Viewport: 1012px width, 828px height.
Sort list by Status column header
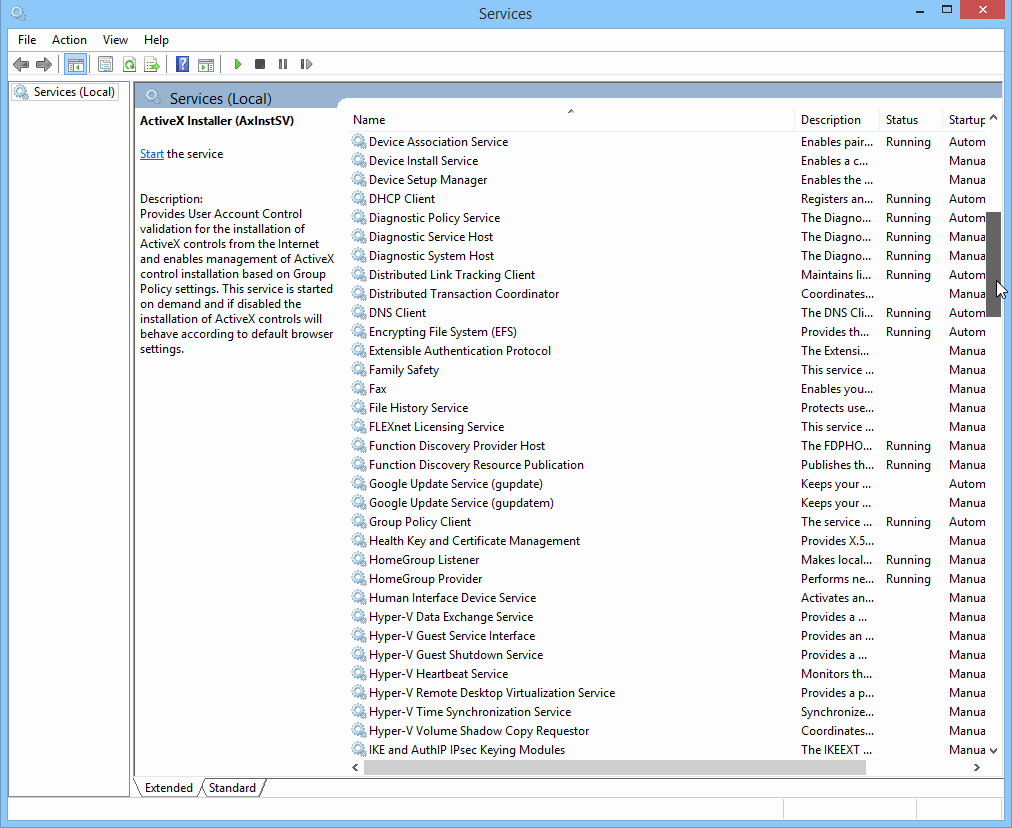(x=901, y=120)
